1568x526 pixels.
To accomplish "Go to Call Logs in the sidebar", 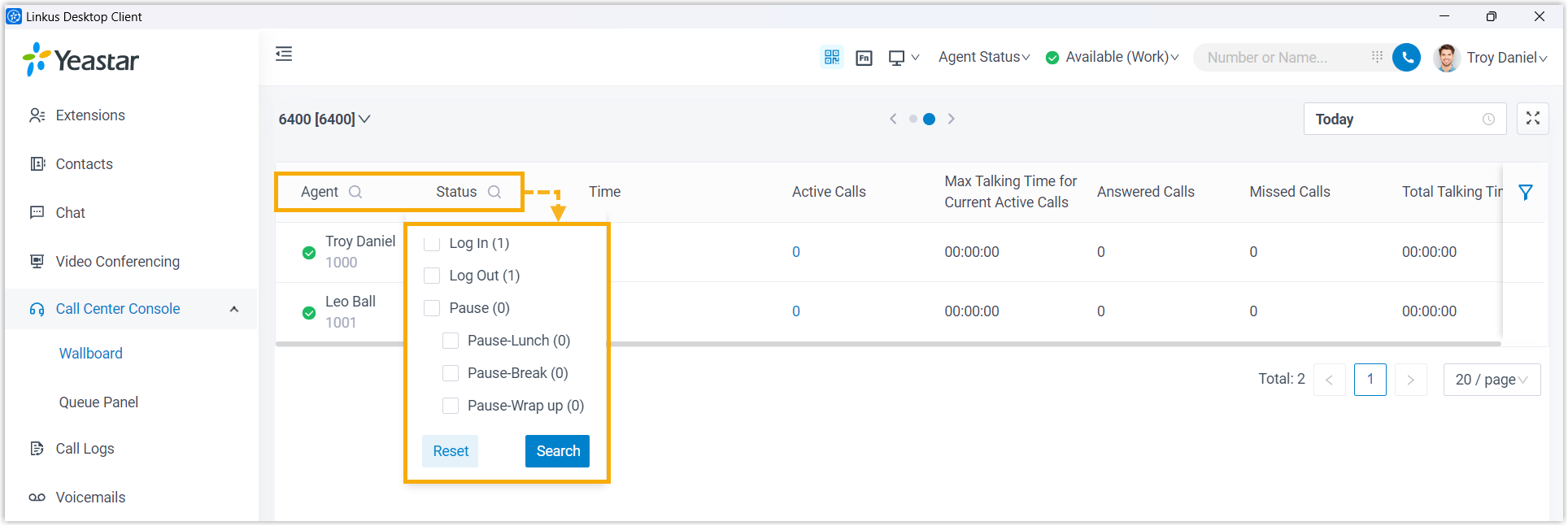I will [x=85, y=449].
